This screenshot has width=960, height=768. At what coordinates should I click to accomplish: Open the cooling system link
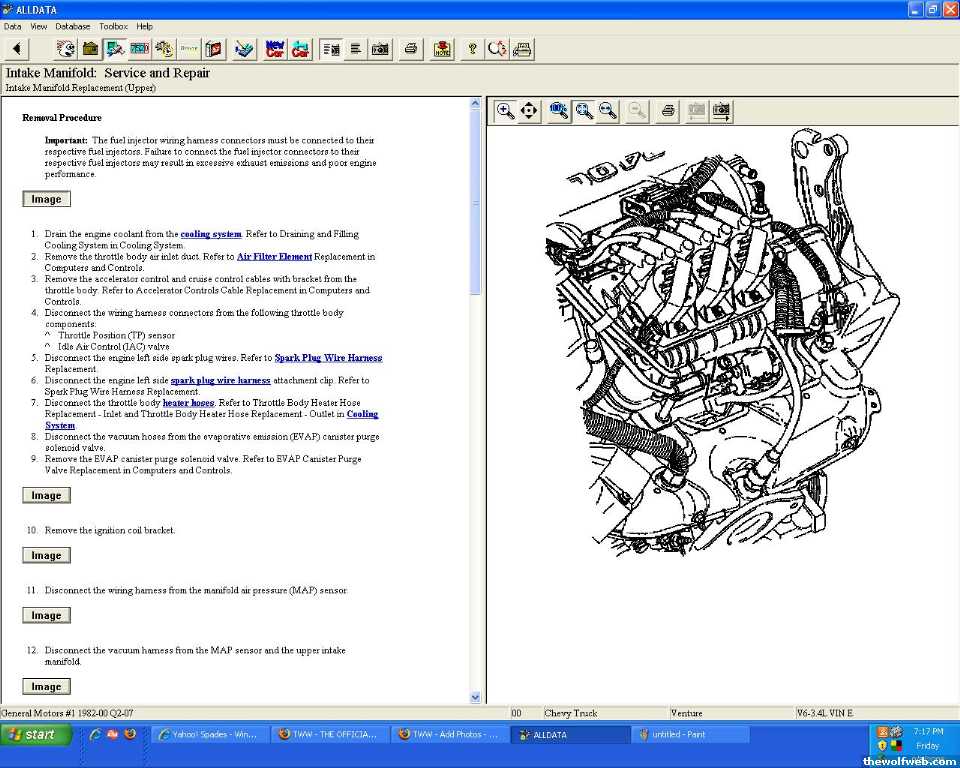click(211, 234)
